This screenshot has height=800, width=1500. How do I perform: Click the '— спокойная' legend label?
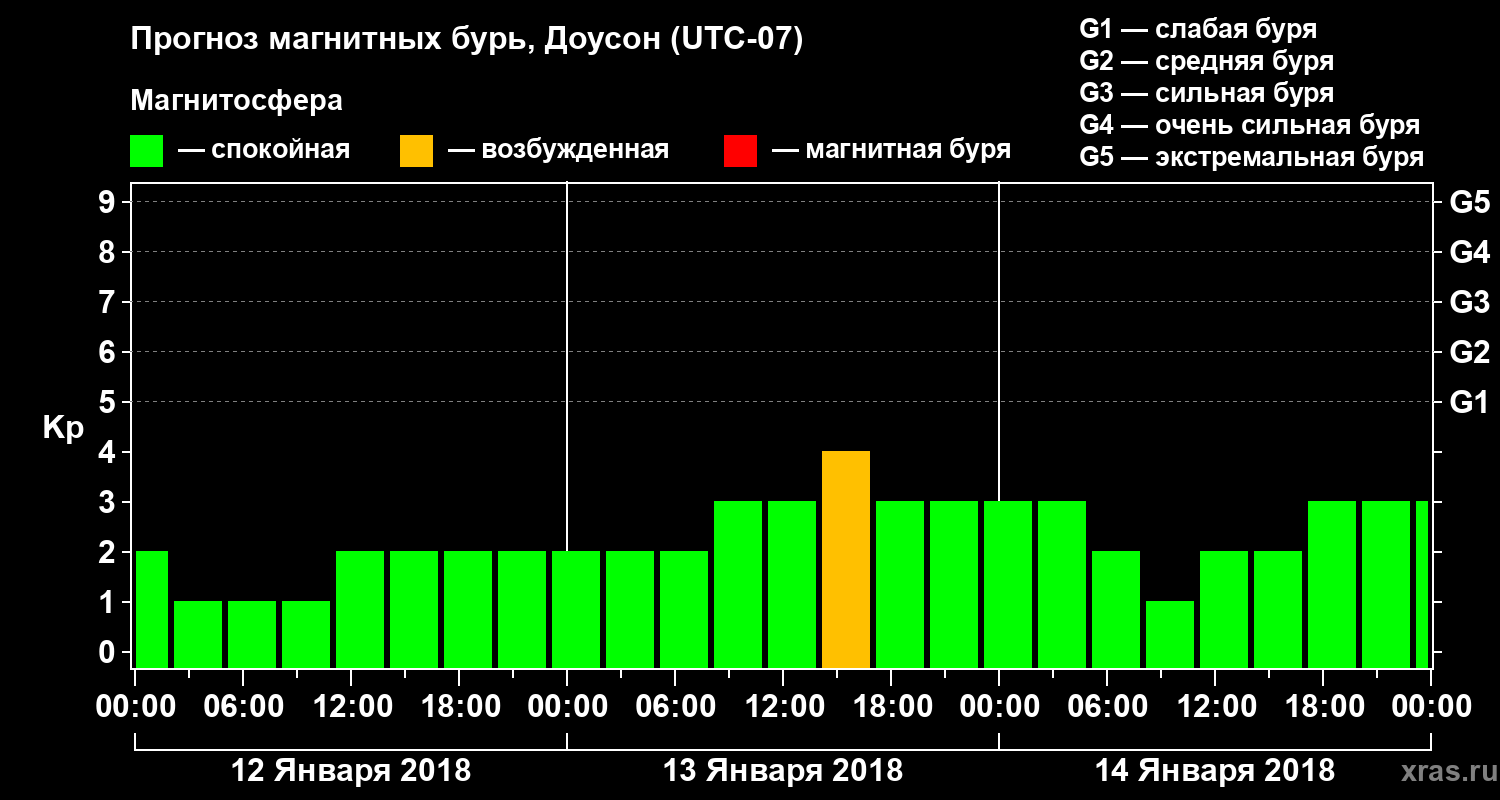[264, 150]
